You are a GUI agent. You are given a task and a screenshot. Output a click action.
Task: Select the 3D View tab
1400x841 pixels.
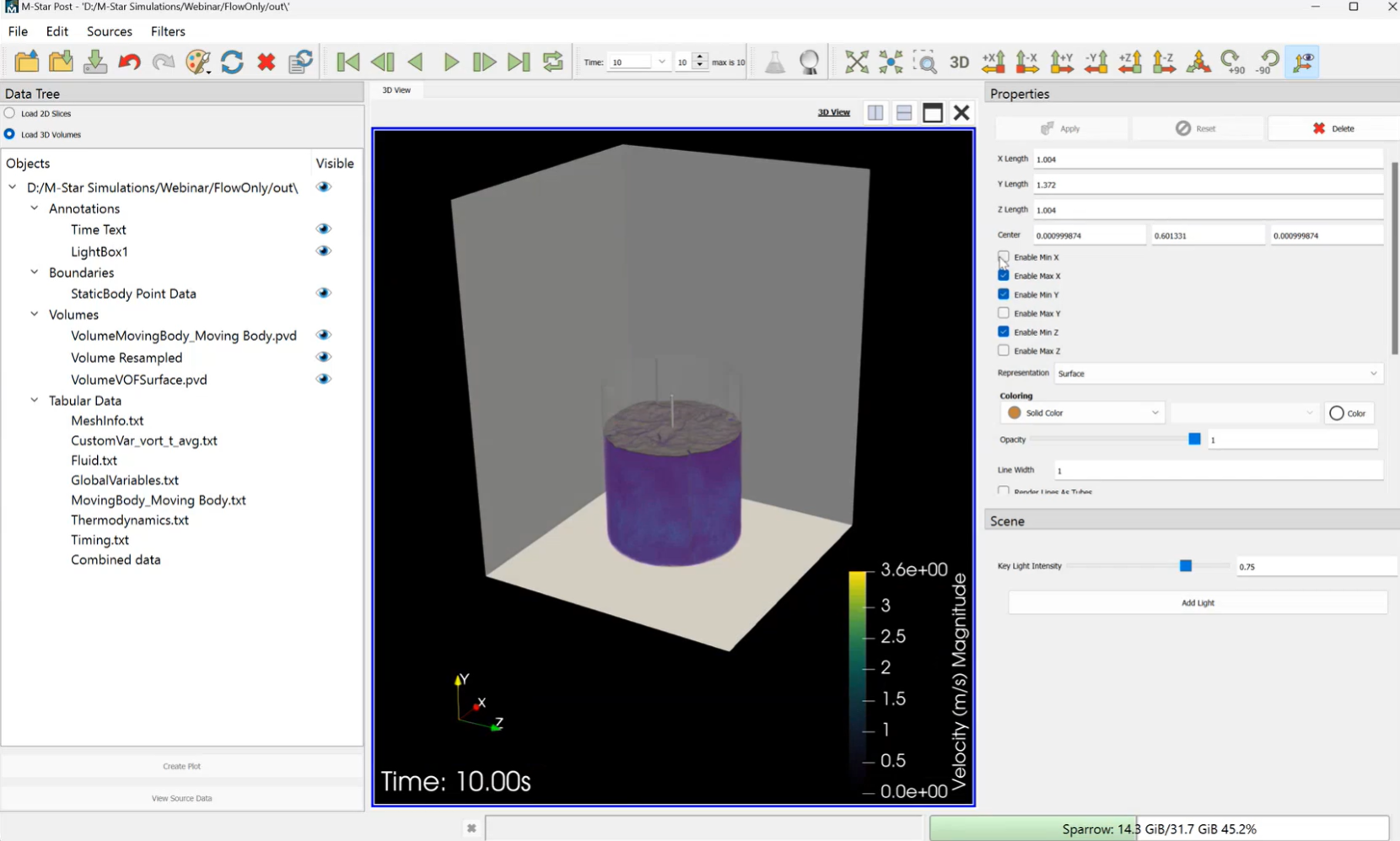point(396,89)
